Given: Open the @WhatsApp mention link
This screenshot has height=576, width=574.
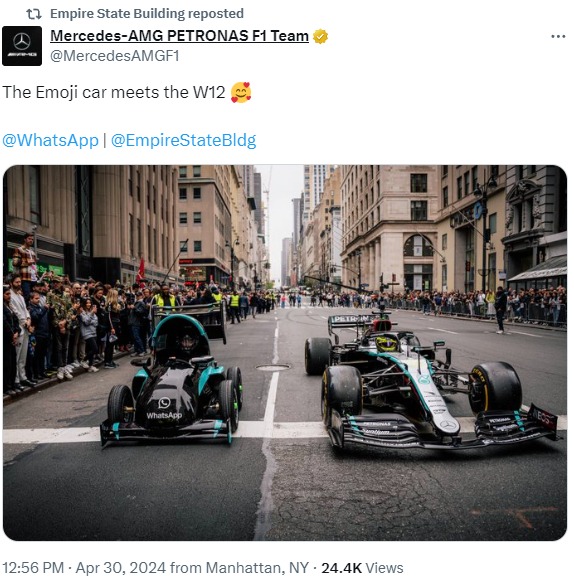Looking at the screenshot, I should (50, 140).
